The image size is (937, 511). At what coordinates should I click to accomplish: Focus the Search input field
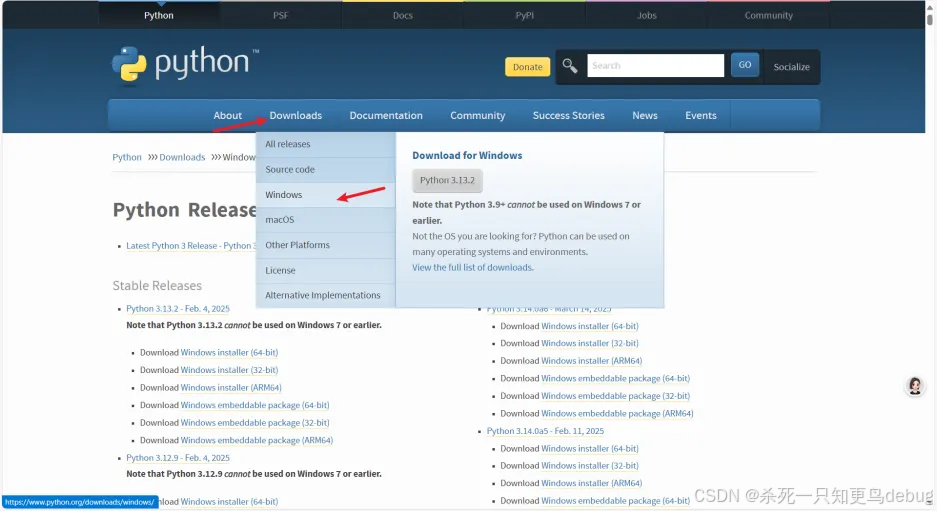pyautogui.click(x=656, y=66)
